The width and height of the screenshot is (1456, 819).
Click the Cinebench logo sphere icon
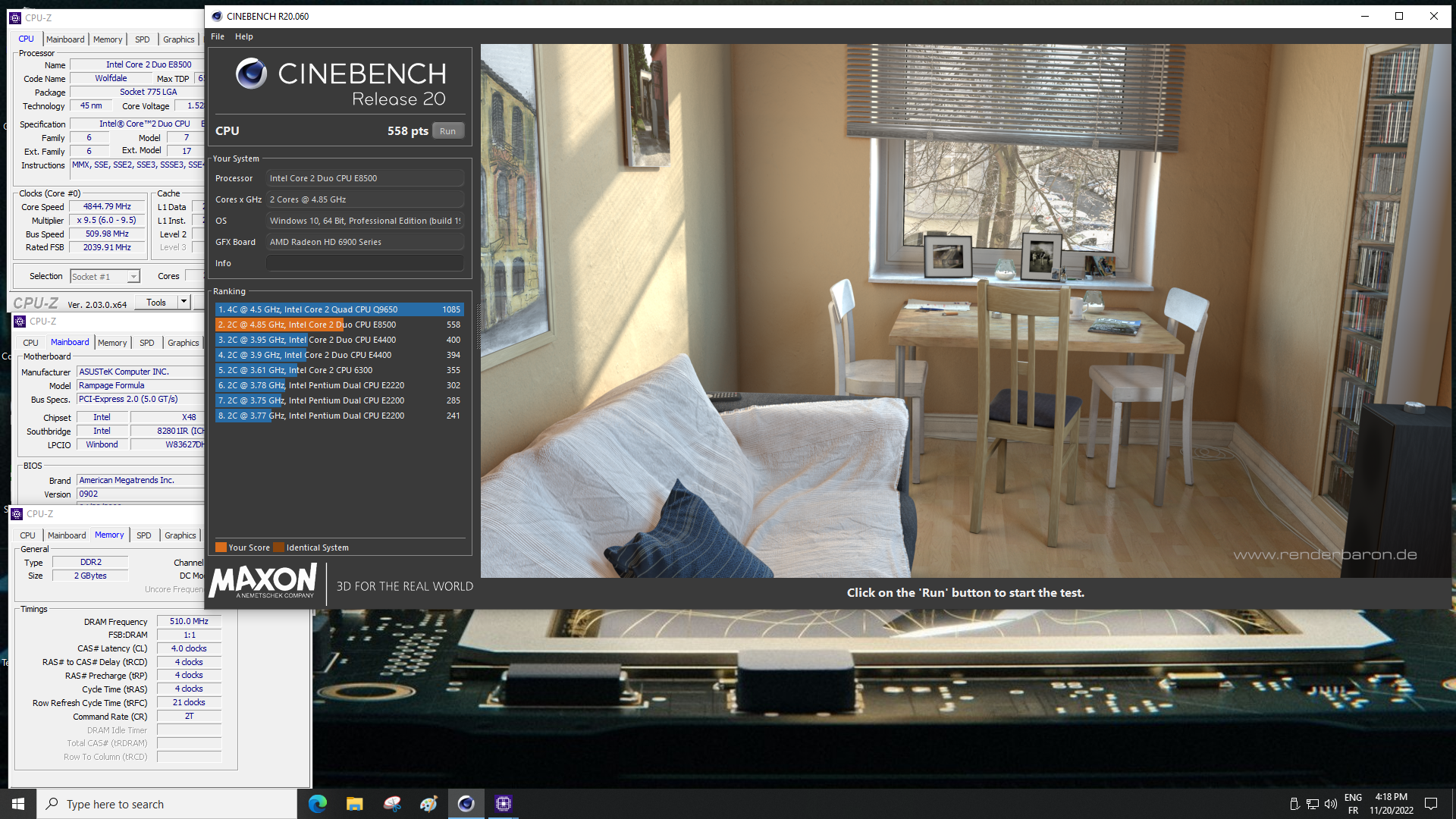tap(251, 74)
